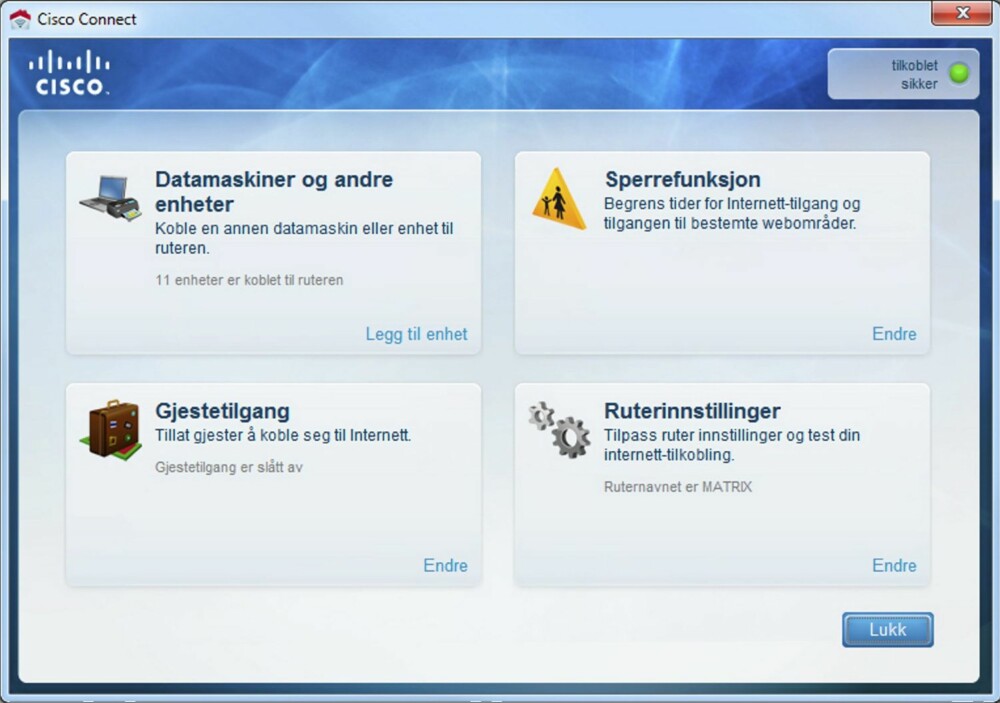Click 'Begrens tider for Internett-tilgang' description
The image size is (1000, 703).
coord(732,213)
